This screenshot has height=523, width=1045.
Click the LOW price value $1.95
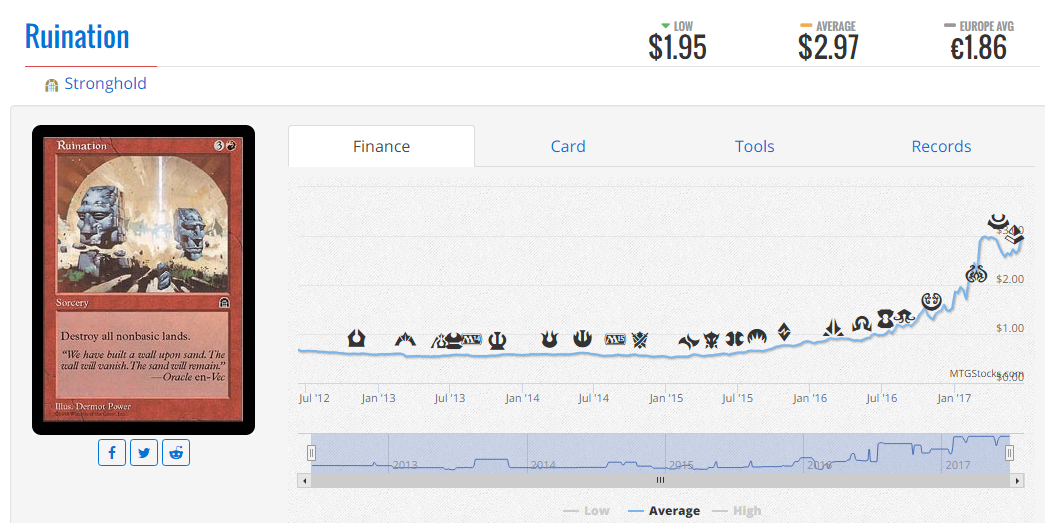[677, 47]
